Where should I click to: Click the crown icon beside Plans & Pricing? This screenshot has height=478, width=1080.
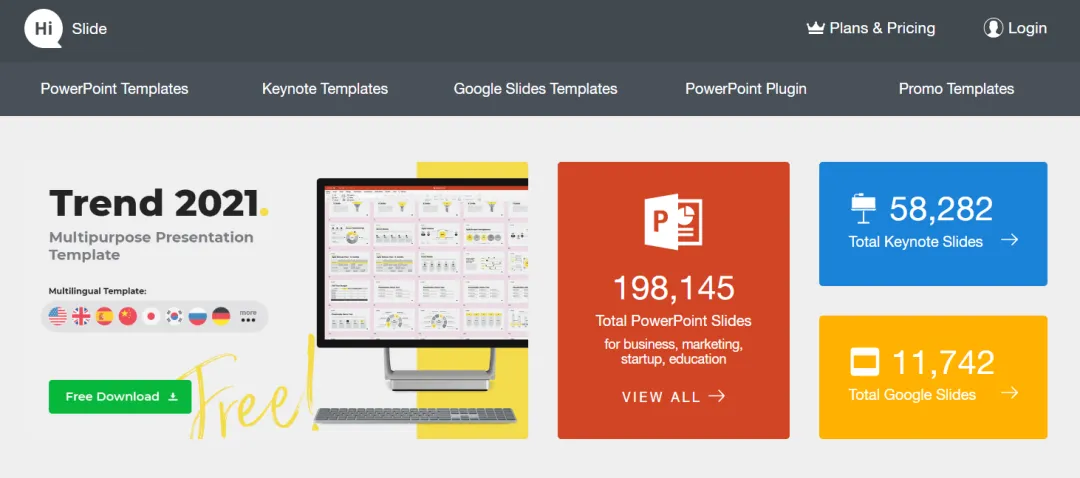tap(816, 28)
